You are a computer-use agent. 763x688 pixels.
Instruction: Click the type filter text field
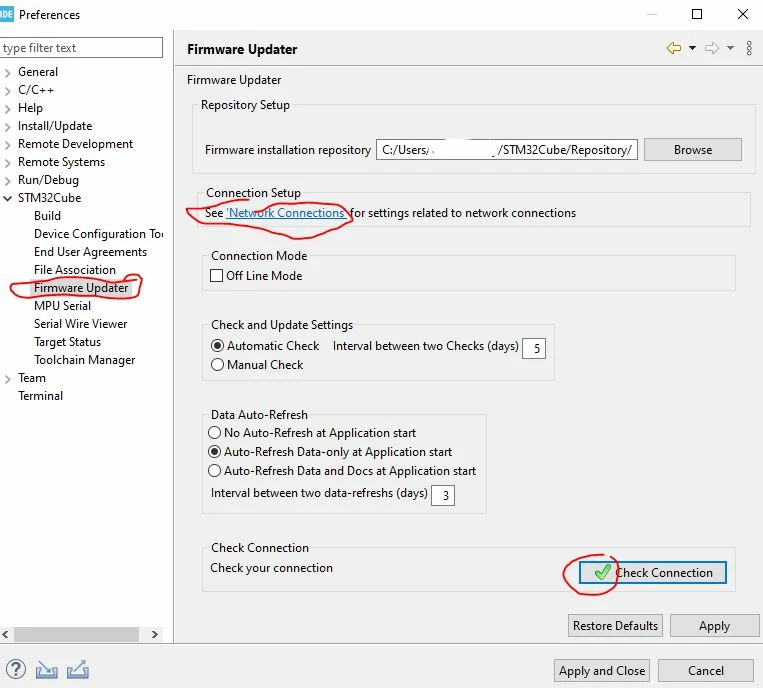pos(81,48)
